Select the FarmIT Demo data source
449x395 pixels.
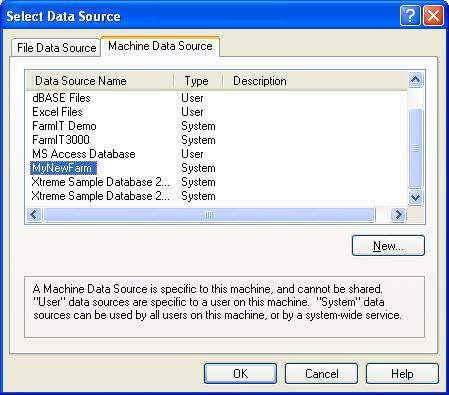(64, 126)
